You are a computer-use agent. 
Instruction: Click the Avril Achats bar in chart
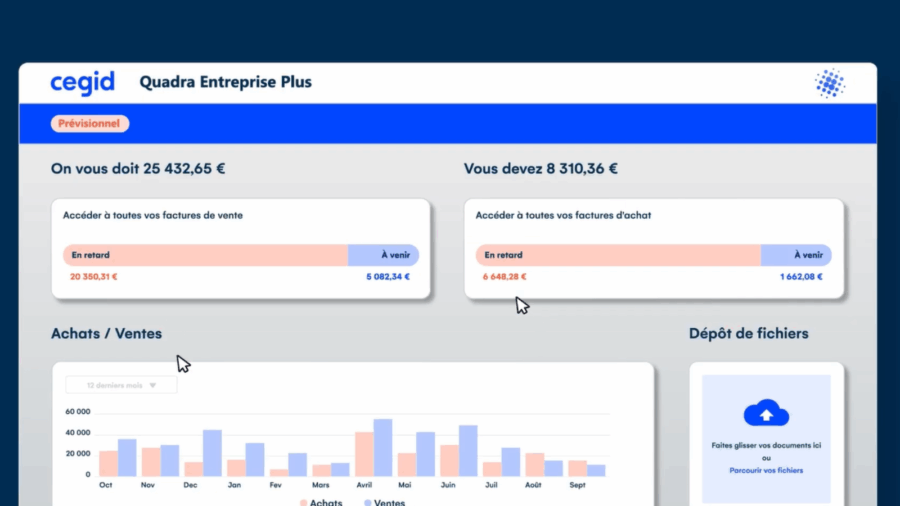[x=364, y=454]
